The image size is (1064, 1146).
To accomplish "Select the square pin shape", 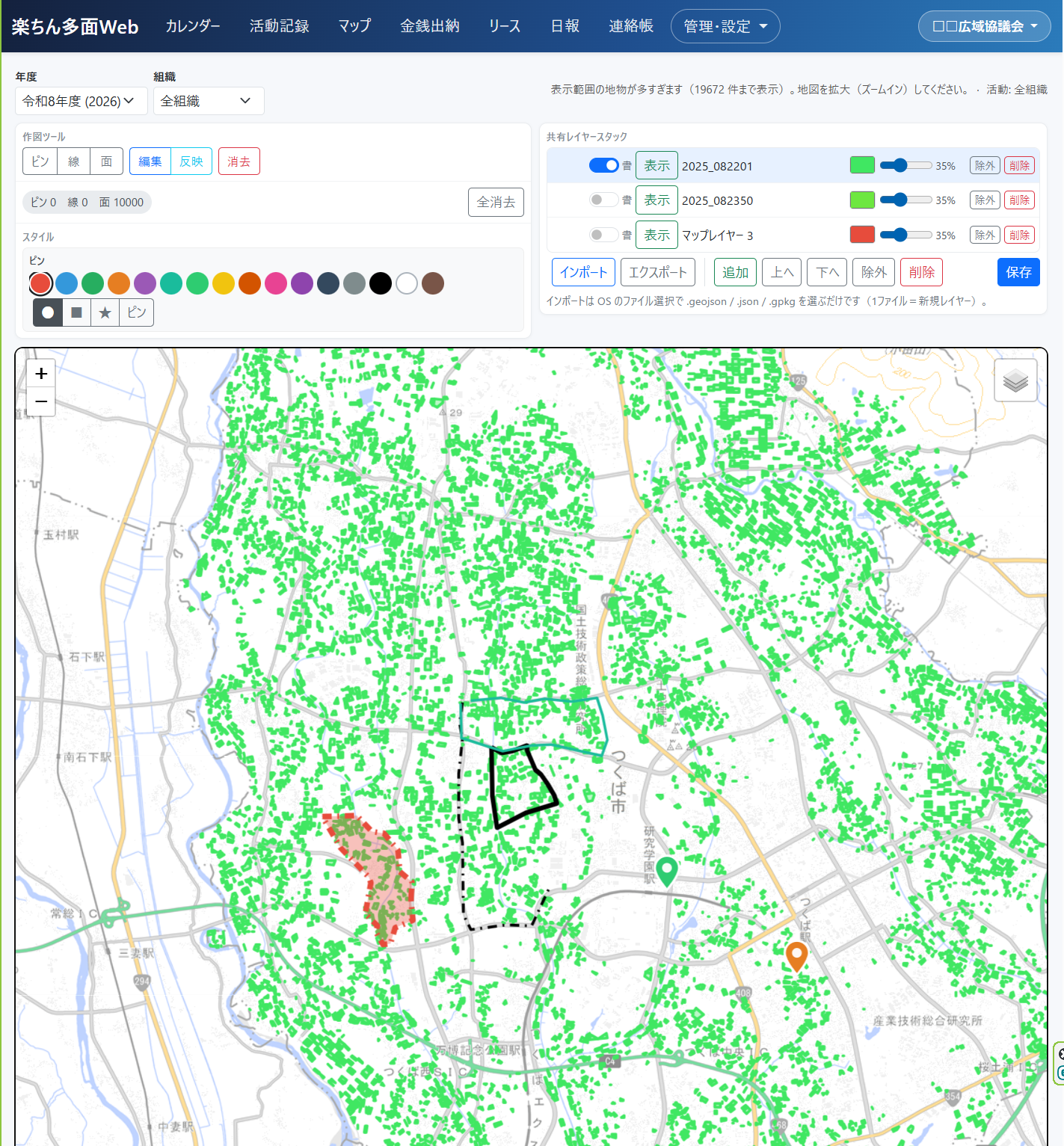I will click(x=76, y=312).
